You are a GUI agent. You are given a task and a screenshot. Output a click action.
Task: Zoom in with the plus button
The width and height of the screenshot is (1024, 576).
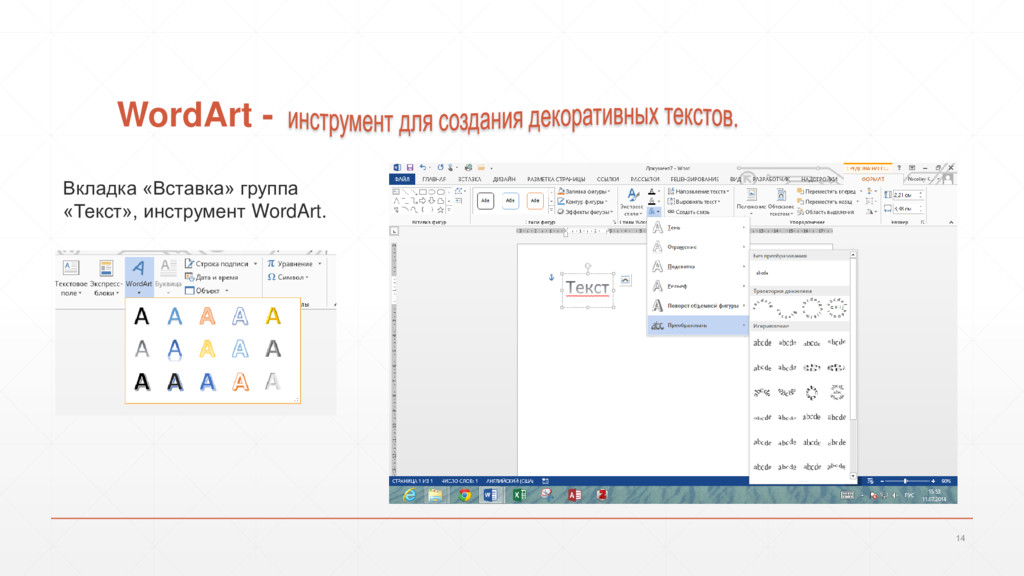click(x=933, y=481)
